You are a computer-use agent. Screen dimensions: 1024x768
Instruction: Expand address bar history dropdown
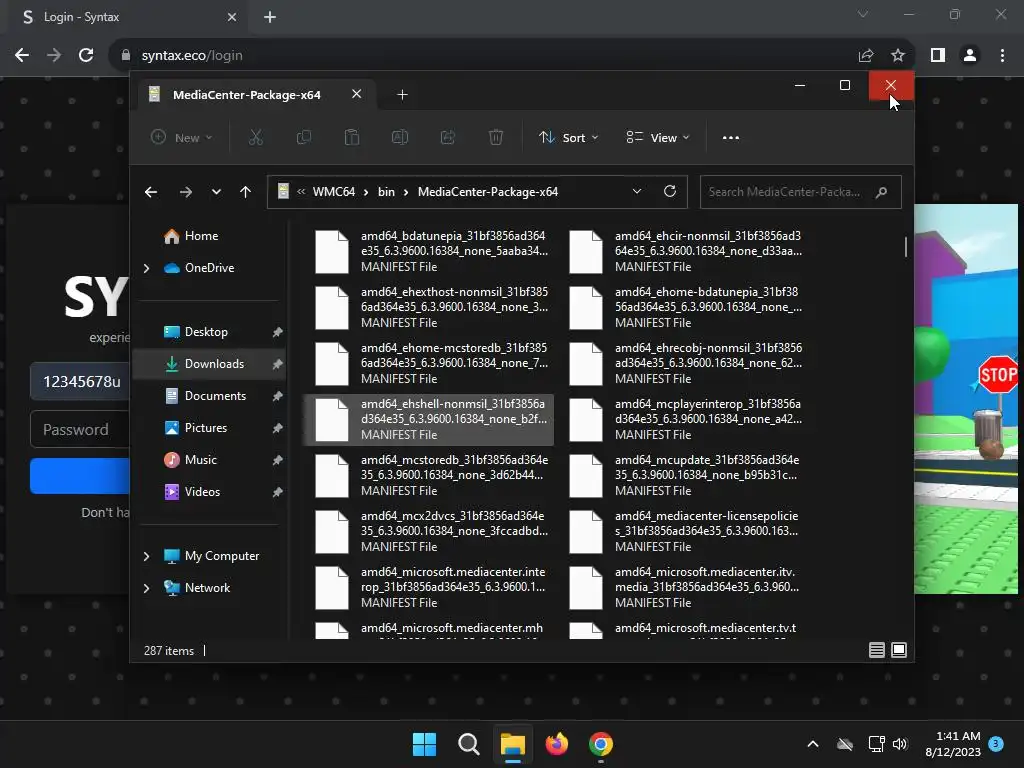coord(637,191)
